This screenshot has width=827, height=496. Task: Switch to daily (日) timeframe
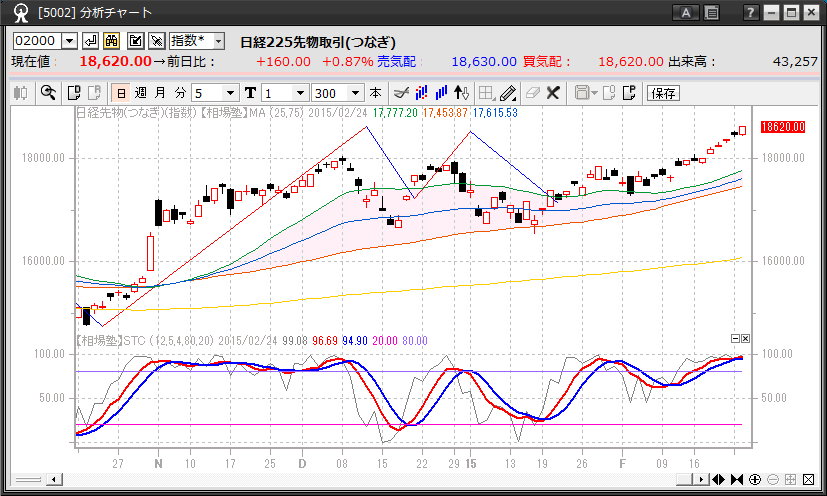tap(120, 93)
